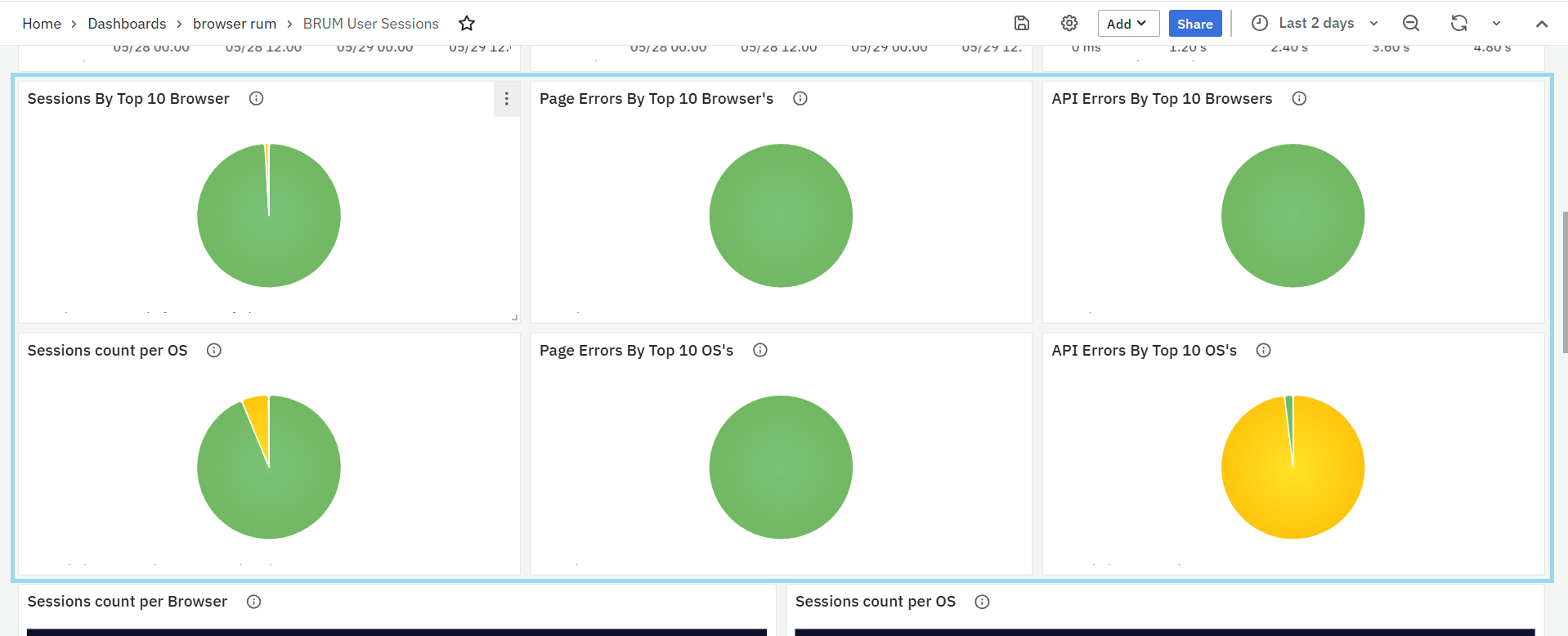Click the save dashboard icon
Image resolution: width=1568 pixels, height=636 pixels.
(x=1021, y=24)
